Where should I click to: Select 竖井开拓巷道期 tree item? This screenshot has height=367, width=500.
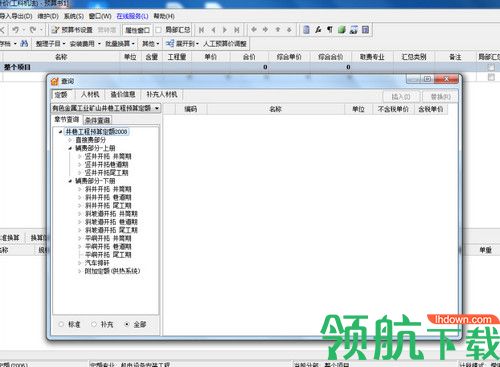click(106, 165)
